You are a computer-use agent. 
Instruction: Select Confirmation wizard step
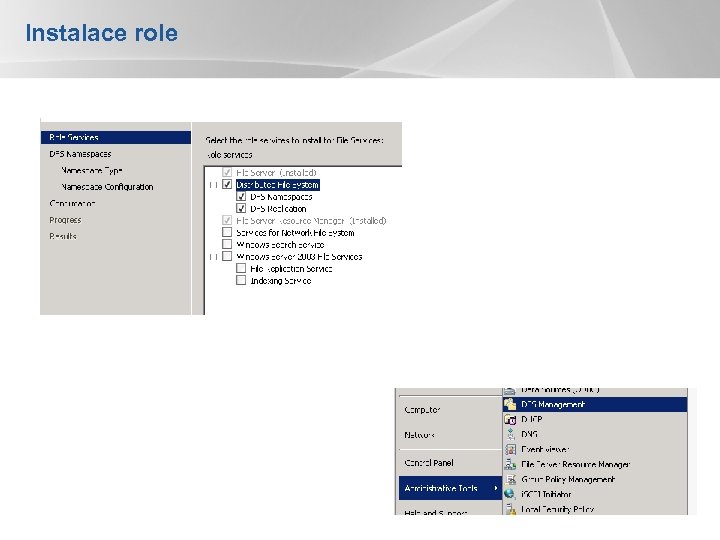click(72, 203)
